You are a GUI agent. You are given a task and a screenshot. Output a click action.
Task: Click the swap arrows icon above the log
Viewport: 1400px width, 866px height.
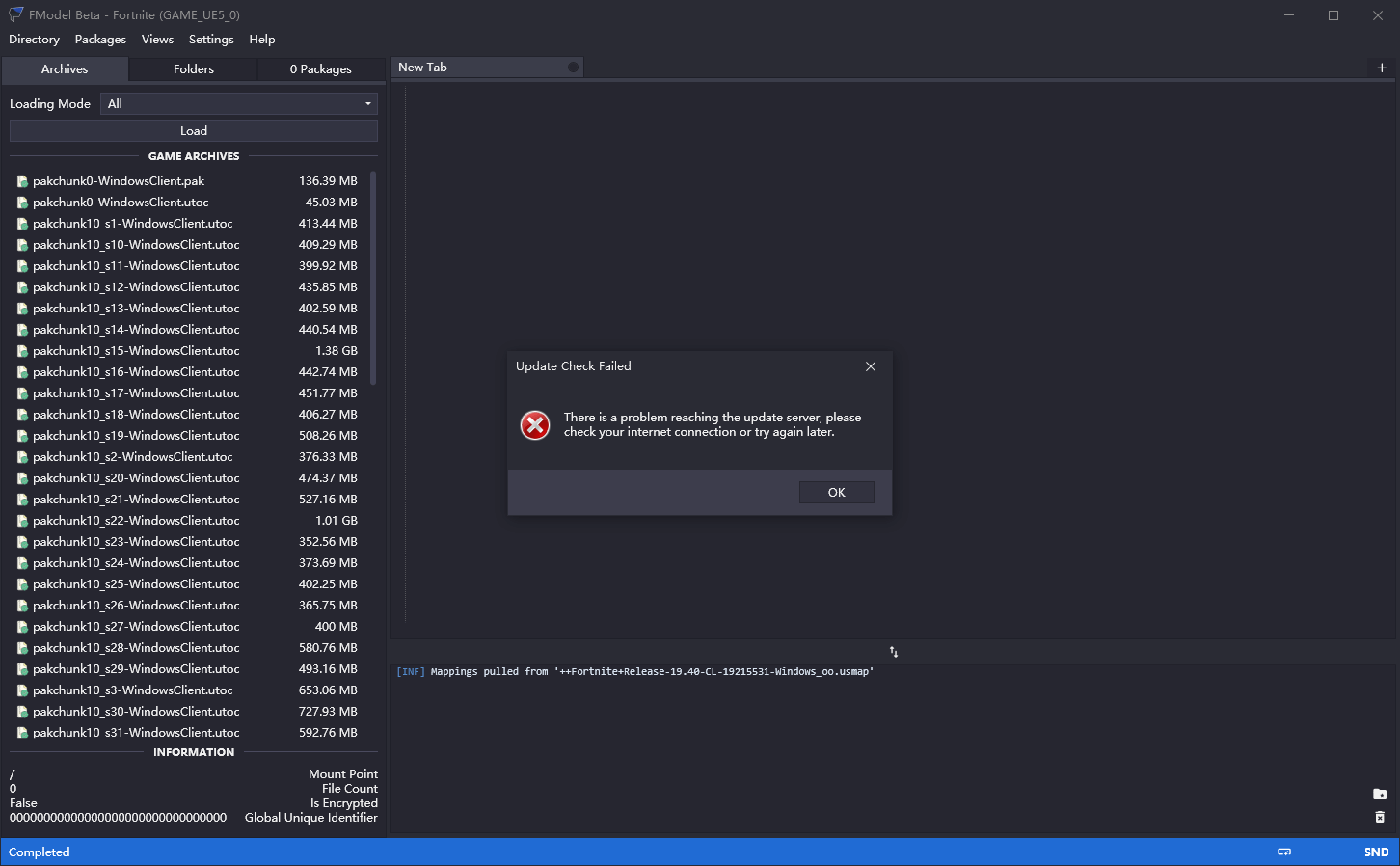coord(894,652)
